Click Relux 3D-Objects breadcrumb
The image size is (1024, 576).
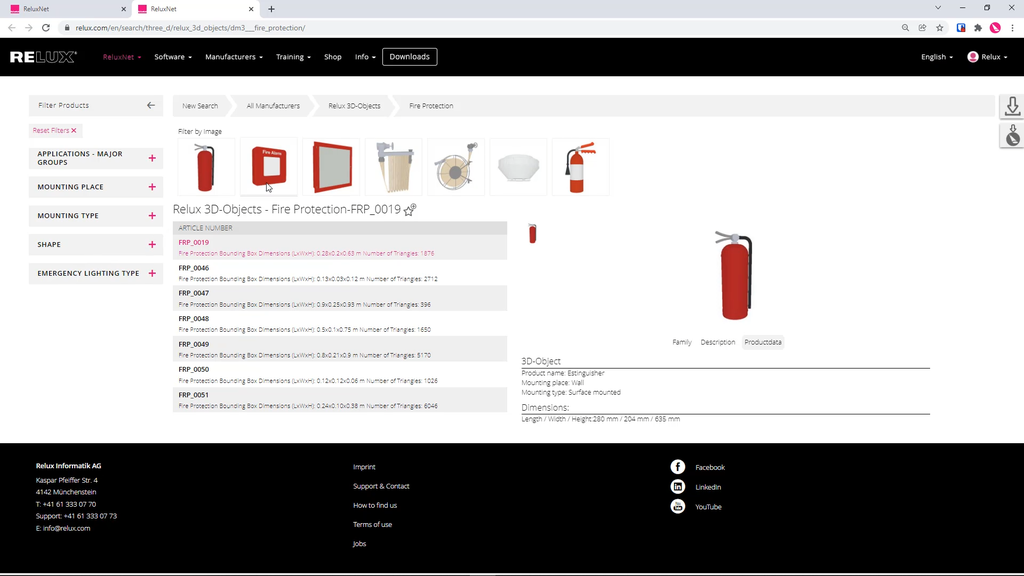click(x=354, y=106)
